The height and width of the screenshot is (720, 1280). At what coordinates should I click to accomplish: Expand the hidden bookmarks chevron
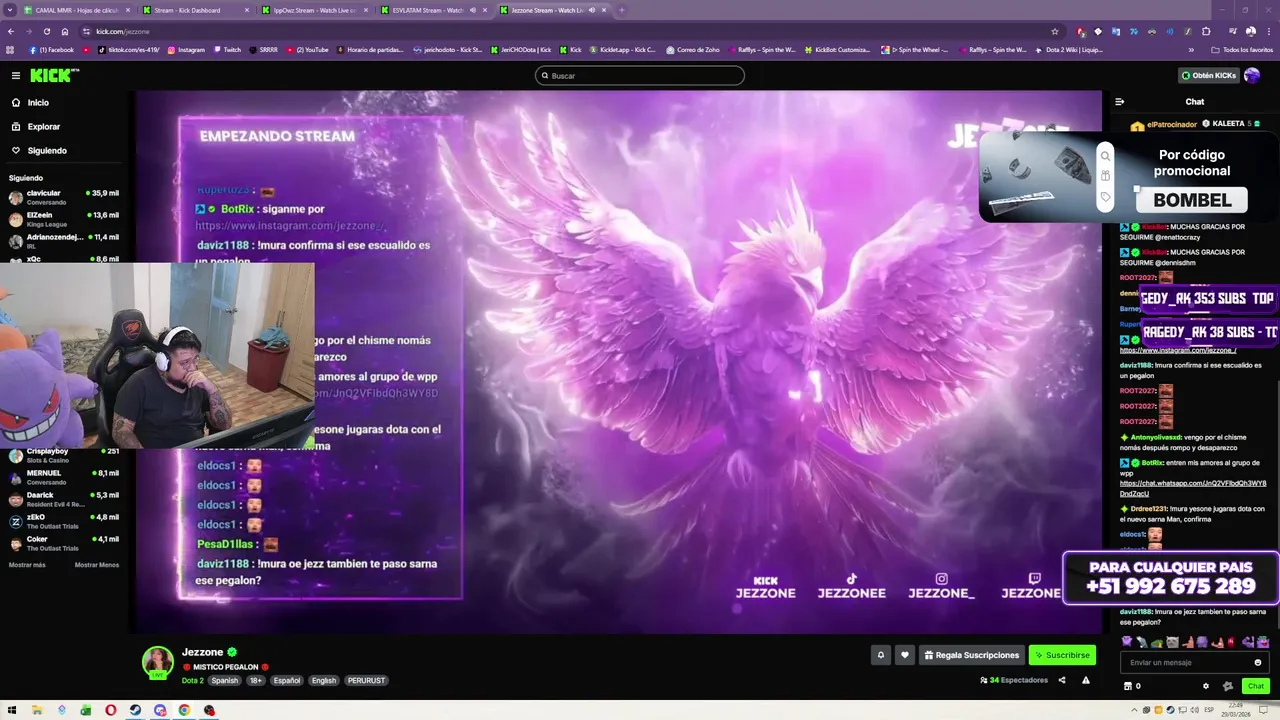[x=1191, y=49]
